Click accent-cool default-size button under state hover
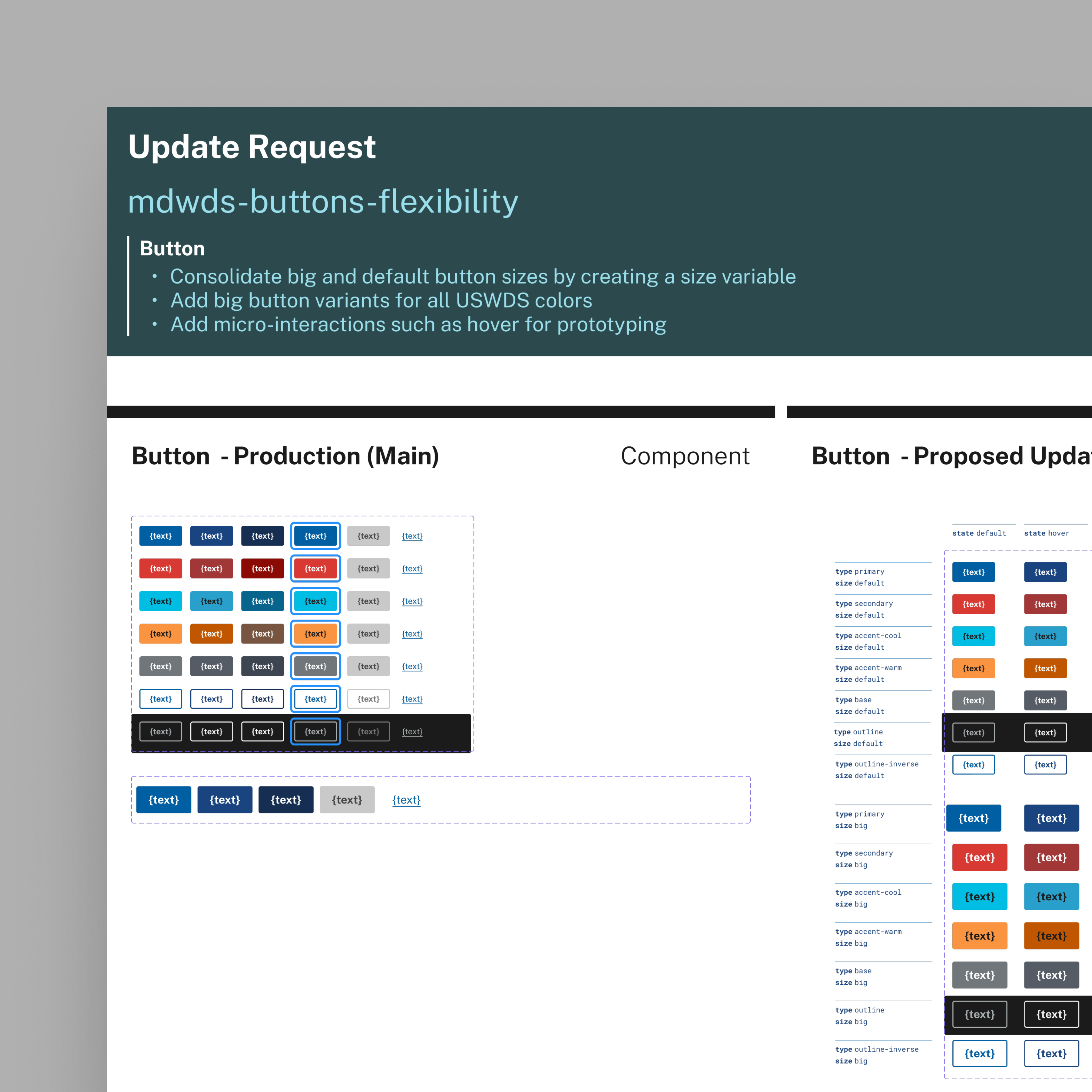Viewport: 1092px width, 1092px height. pyautogui.click(x=1045, y=636)
